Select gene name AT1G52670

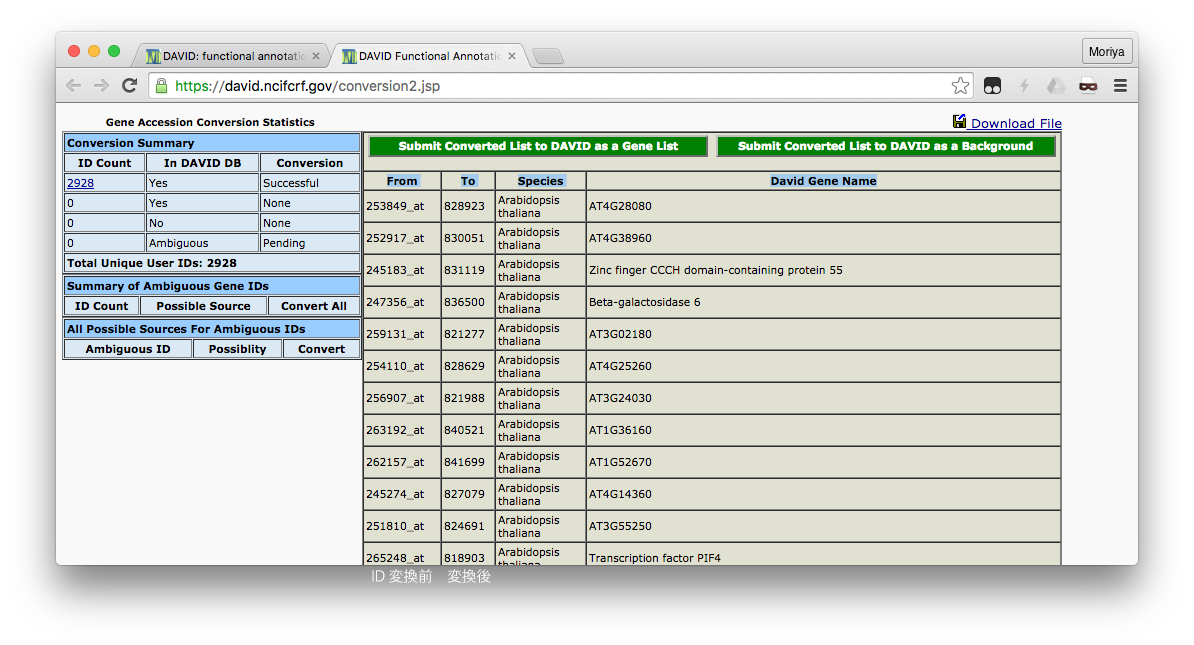point(620,462)
